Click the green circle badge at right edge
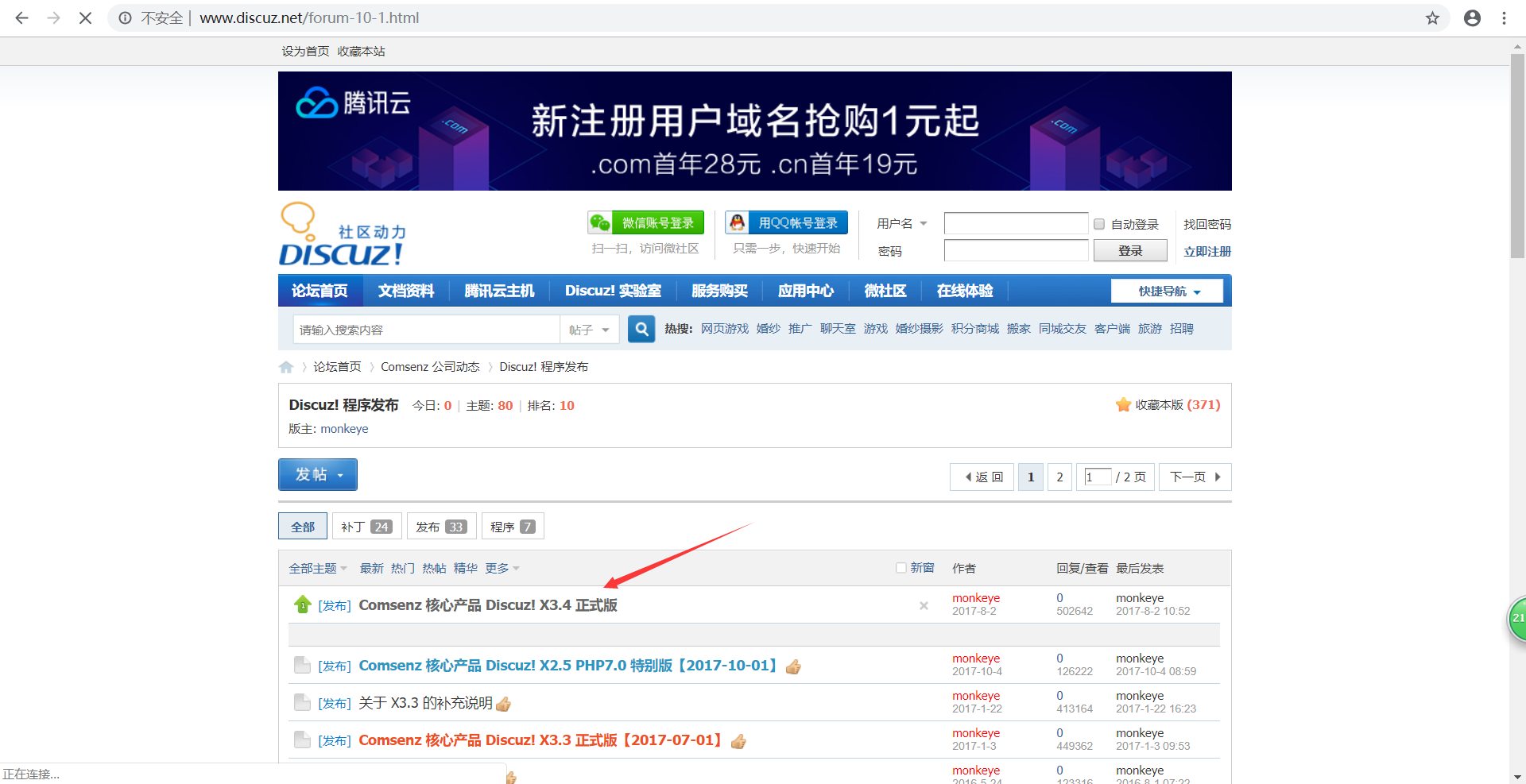1526x784 pixels. (1516, 618)
